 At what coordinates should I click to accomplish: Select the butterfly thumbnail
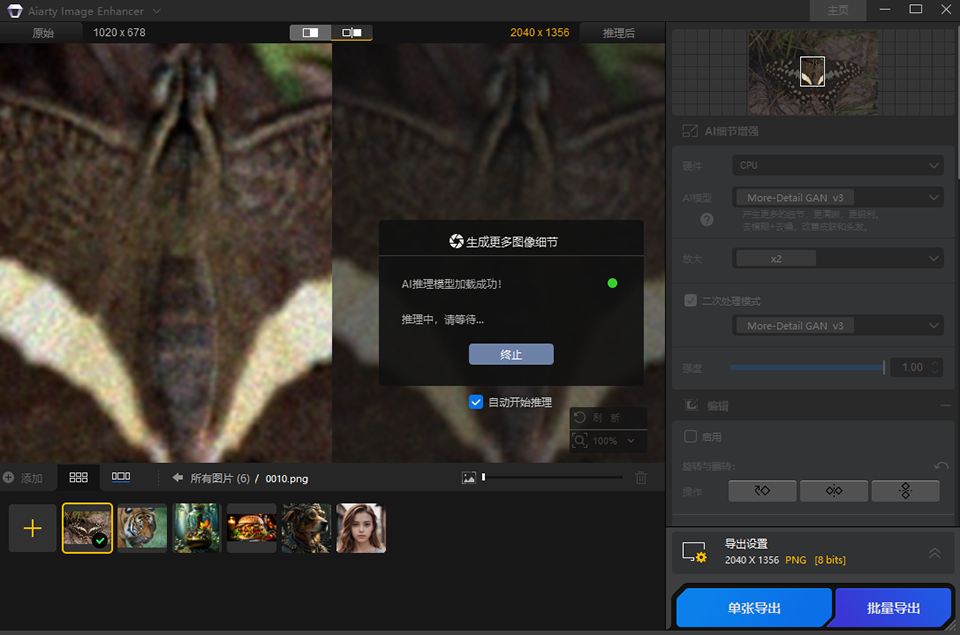click(x=87, y=528)
